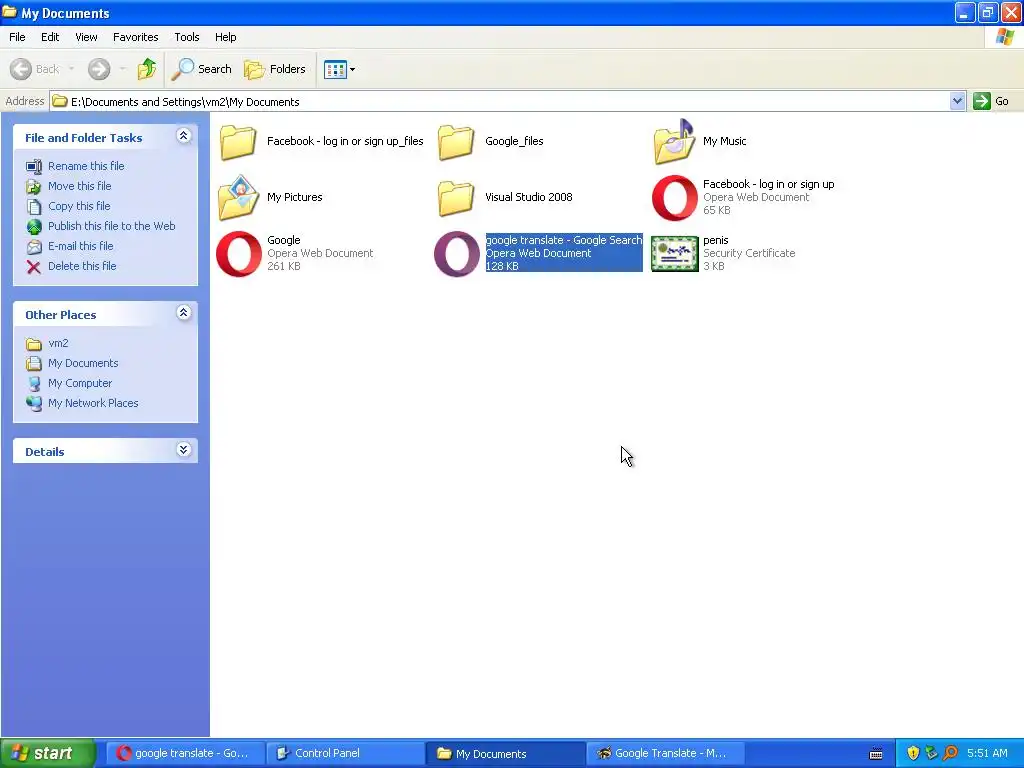Open the View menu
The height and width of the screenshot is (768, 1024).
86,37
